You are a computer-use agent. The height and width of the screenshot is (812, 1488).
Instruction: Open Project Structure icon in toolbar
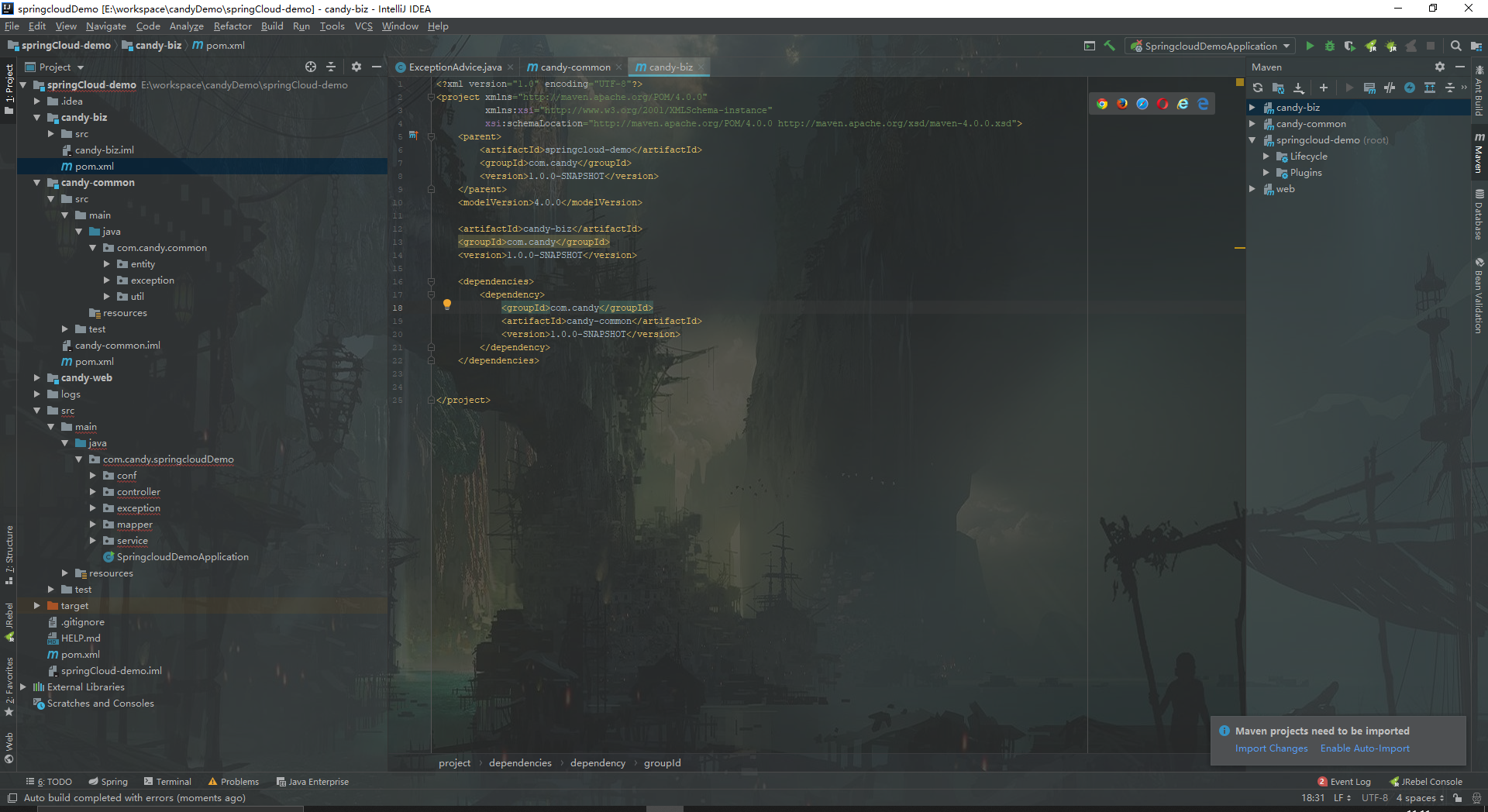tap(1476, 46)
